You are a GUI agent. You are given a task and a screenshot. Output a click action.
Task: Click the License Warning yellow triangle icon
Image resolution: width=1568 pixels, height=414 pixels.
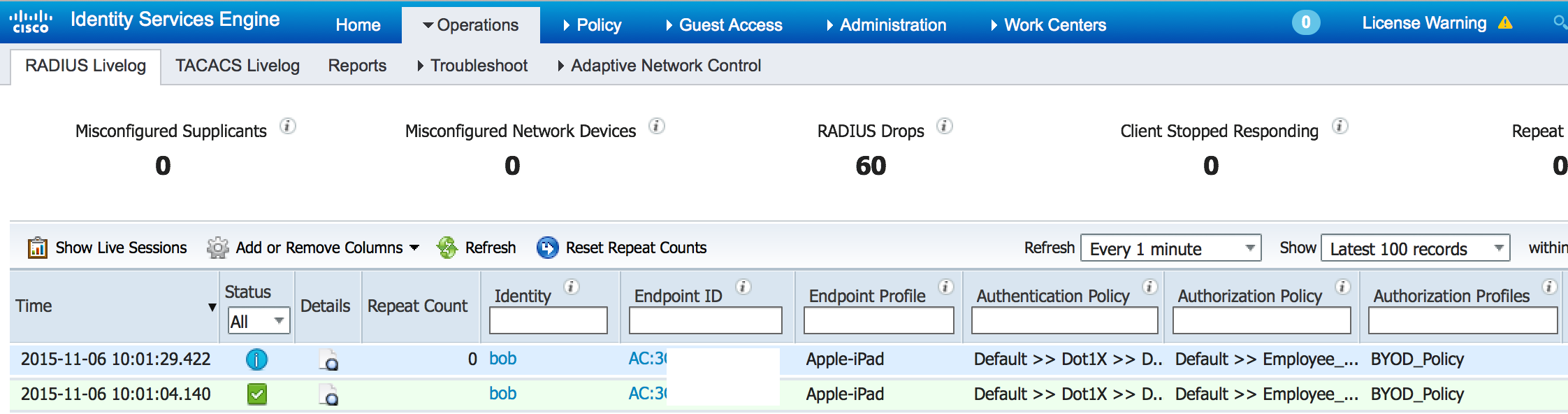pyautogui.click(x=1505, y=23)
